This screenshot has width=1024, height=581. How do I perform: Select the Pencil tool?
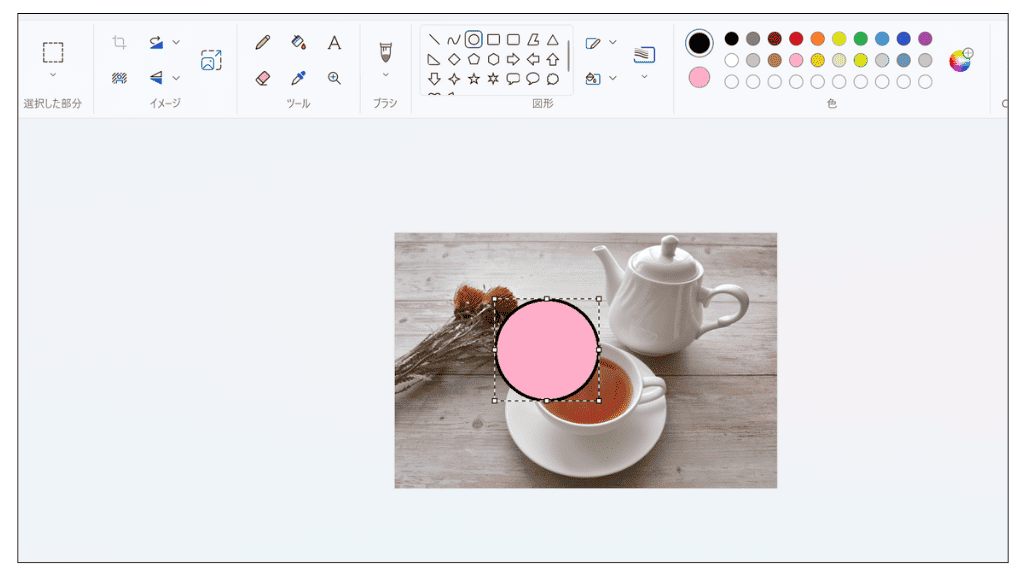(x=263, y=43)
